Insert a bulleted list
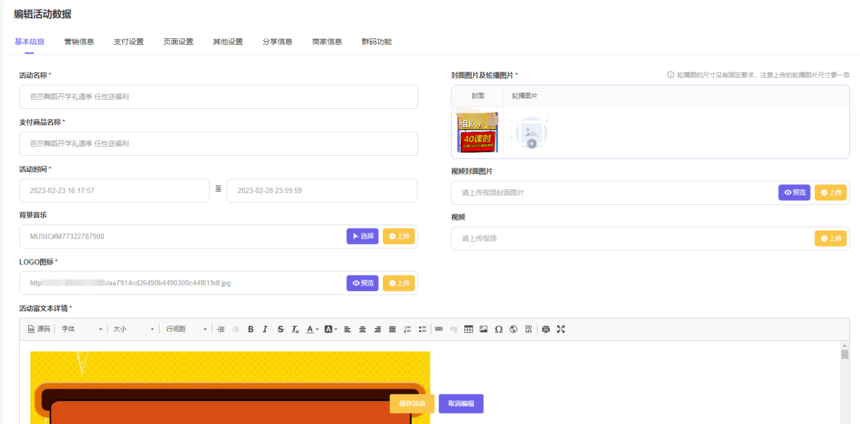This screenshot has width=860, height=424. point(422,329)
